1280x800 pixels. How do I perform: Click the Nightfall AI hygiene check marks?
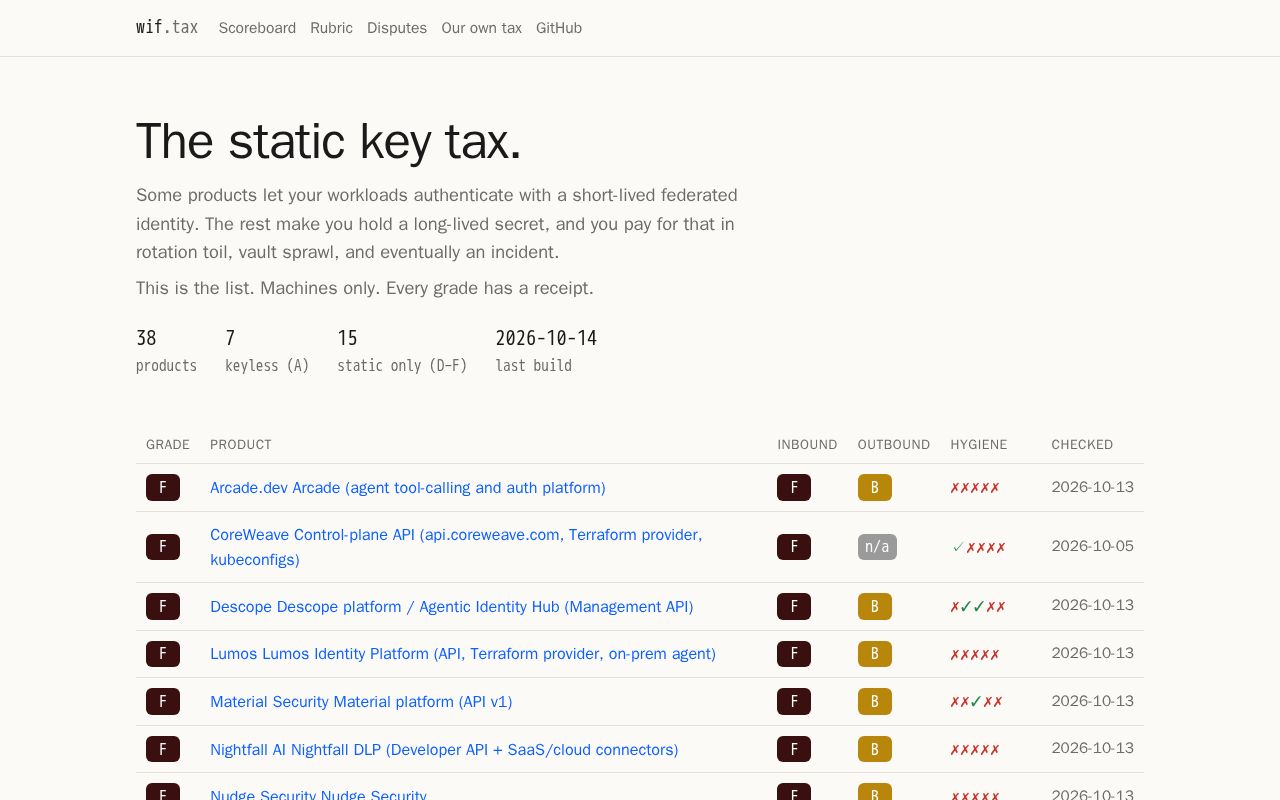pos(975,750)
